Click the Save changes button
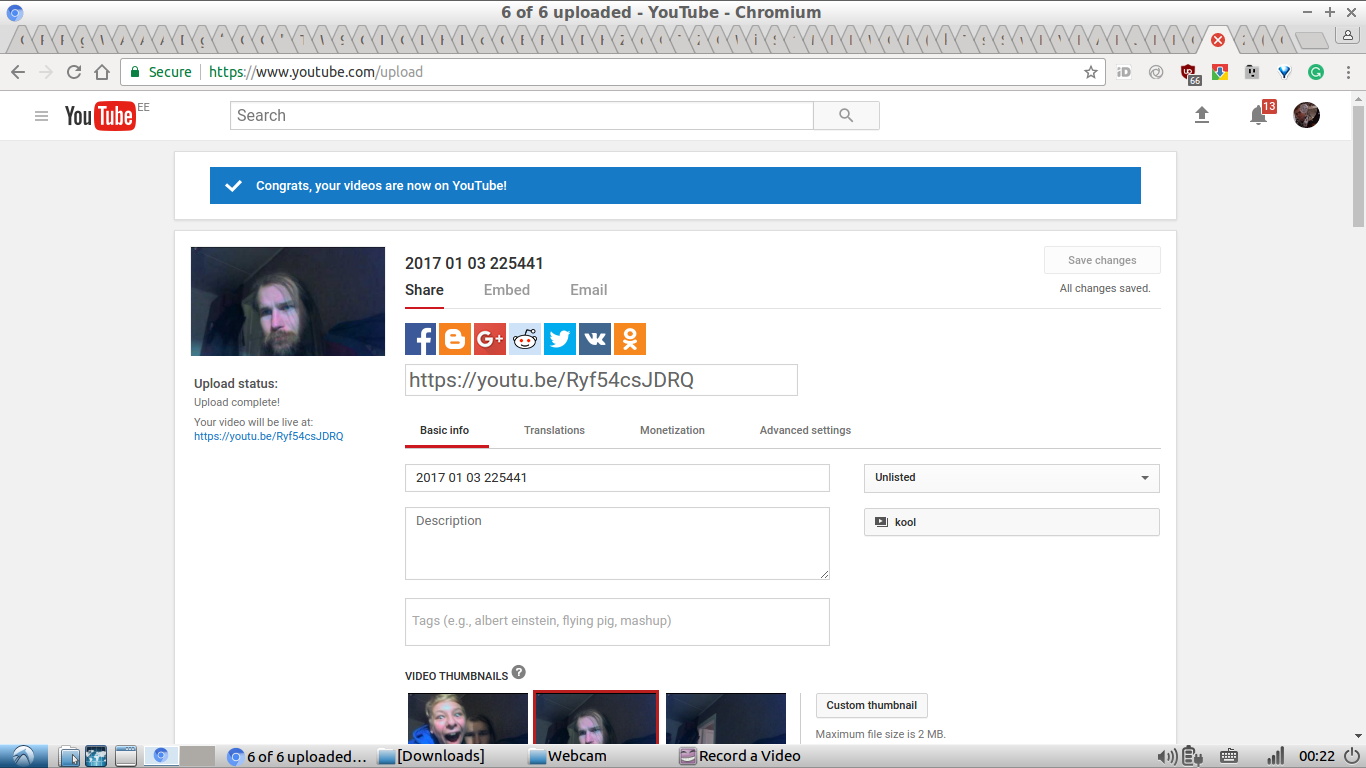 click(1102, 260)
